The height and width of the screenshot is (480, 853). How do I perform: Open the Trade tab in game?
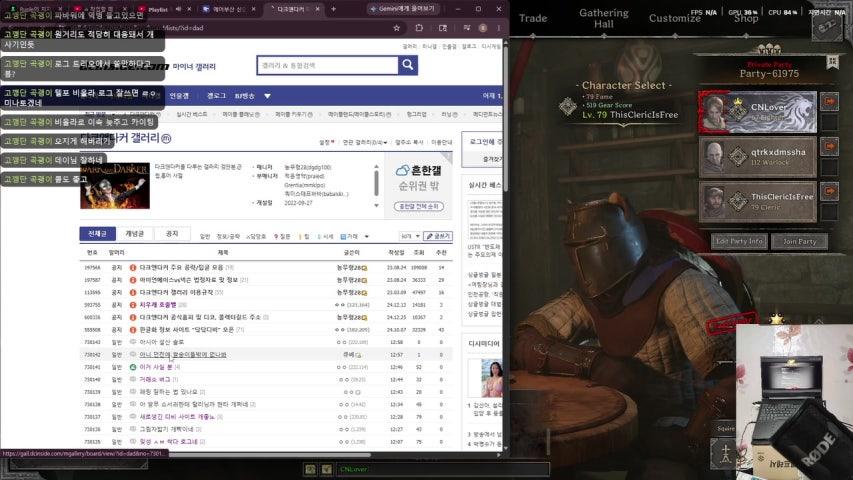533,19
